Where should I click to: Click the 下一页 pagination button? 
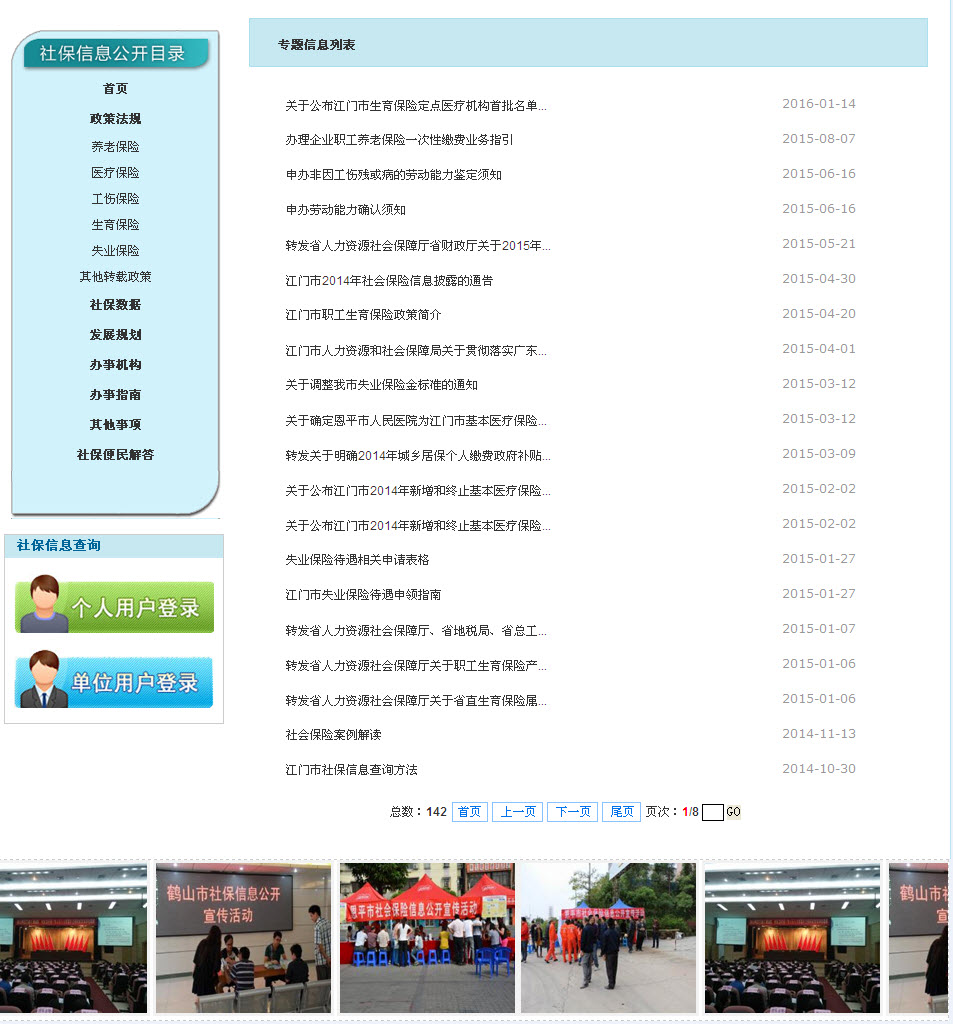point(572,812)
